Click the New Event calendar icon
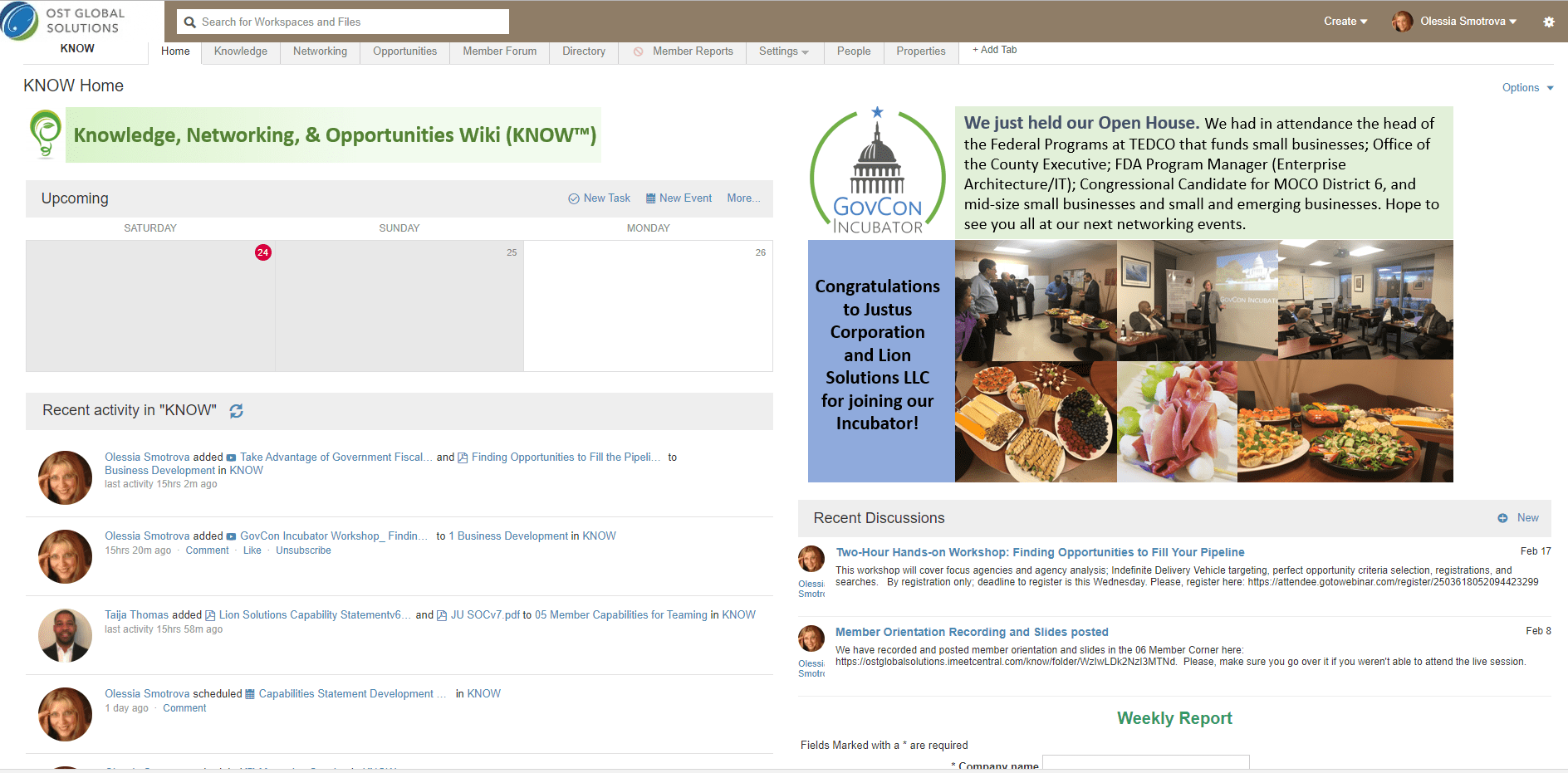The image size is (1568, 773). 651,198
